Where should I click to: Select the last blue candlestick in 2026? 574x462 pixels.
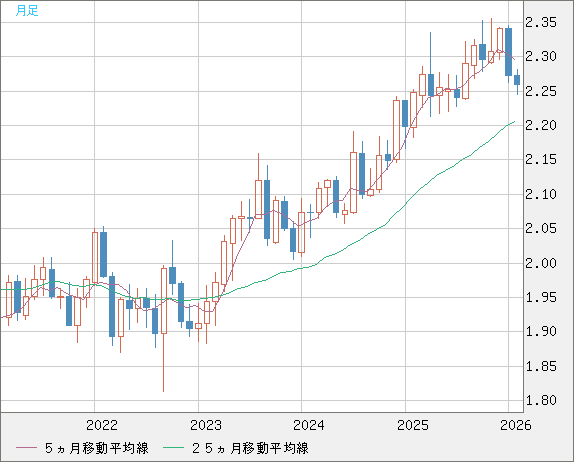pos(517,80)
